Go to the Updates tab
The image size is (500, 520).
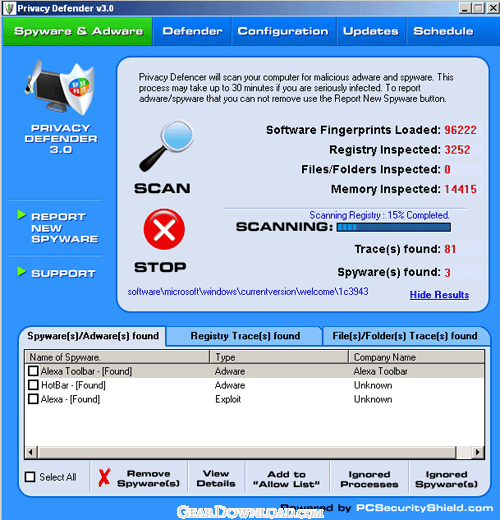click(371, 31)
